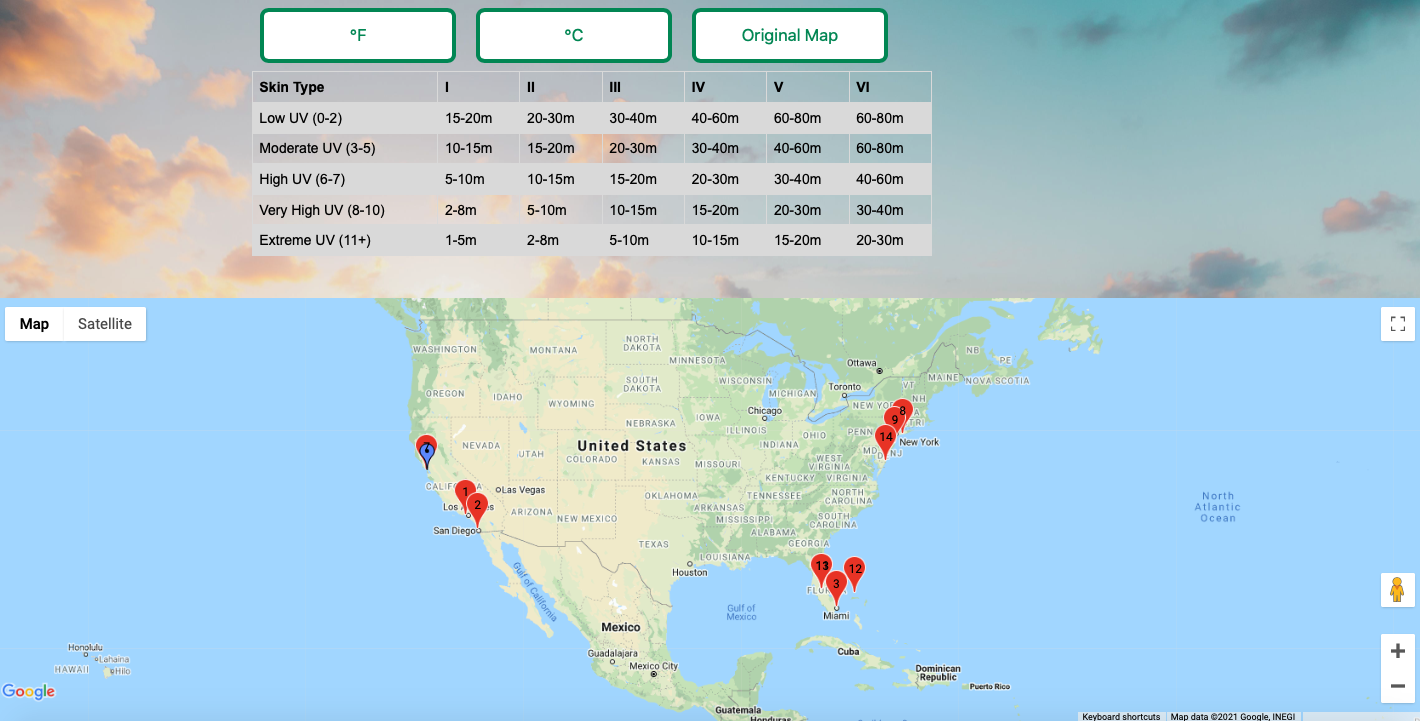
Task: Click the Low UV (0-2) row label
Action: pos(345,118)
